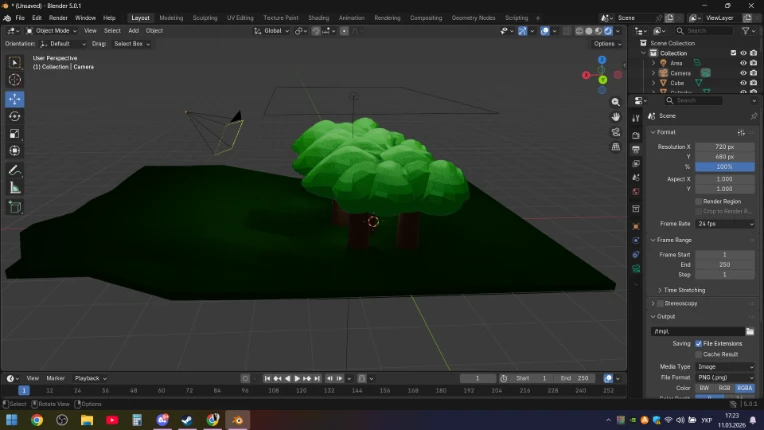Toggle the camera view icon in viewport
This screenshot has width=764, height=430.
tap(616, 132)
